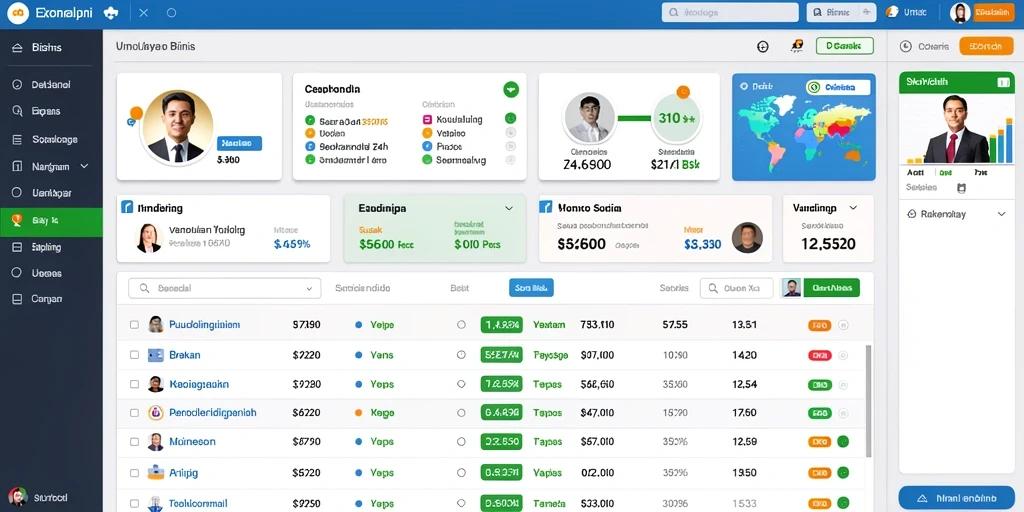Click the trophy icon in the highlighted green sidebar item
Image resolution: width=1024 pixels, height=512 pixels.
tap(17, 221)
